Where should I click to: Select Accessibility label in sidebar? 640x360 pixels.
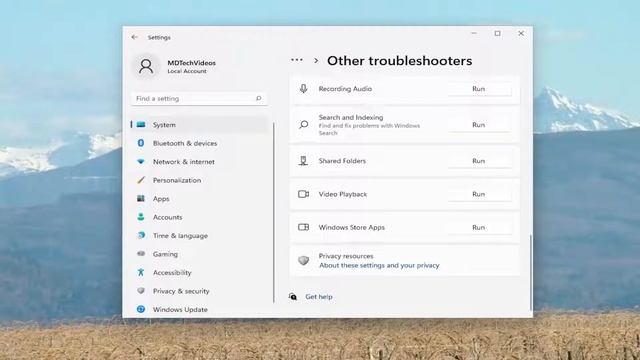(x=172, y=272)
